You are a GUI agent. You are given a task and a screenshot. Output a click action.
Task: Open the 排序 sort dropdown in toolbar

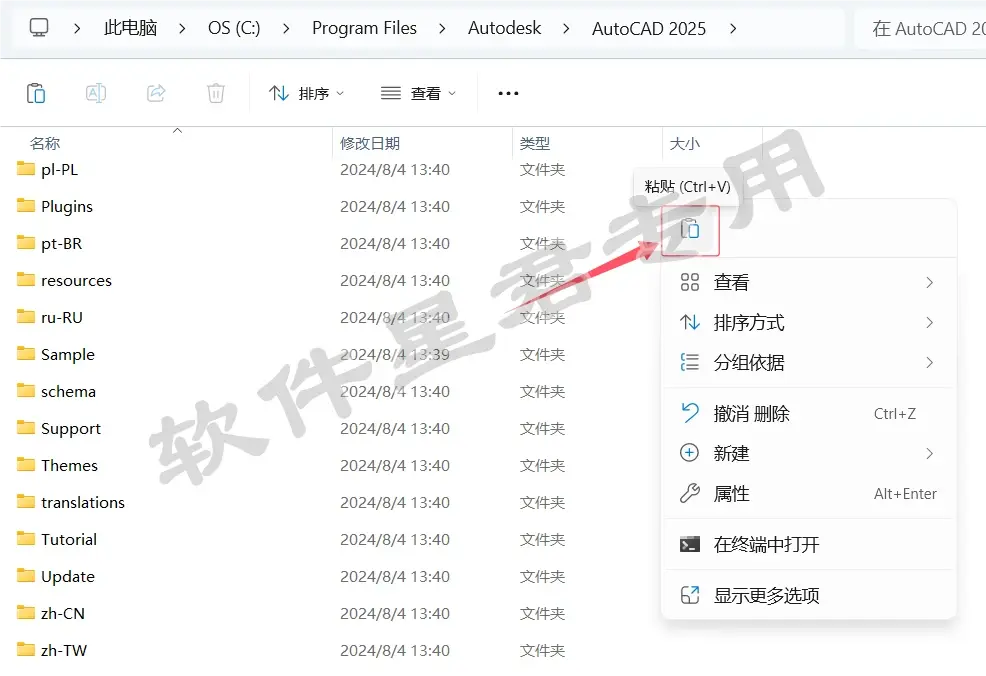coord(306,93)
